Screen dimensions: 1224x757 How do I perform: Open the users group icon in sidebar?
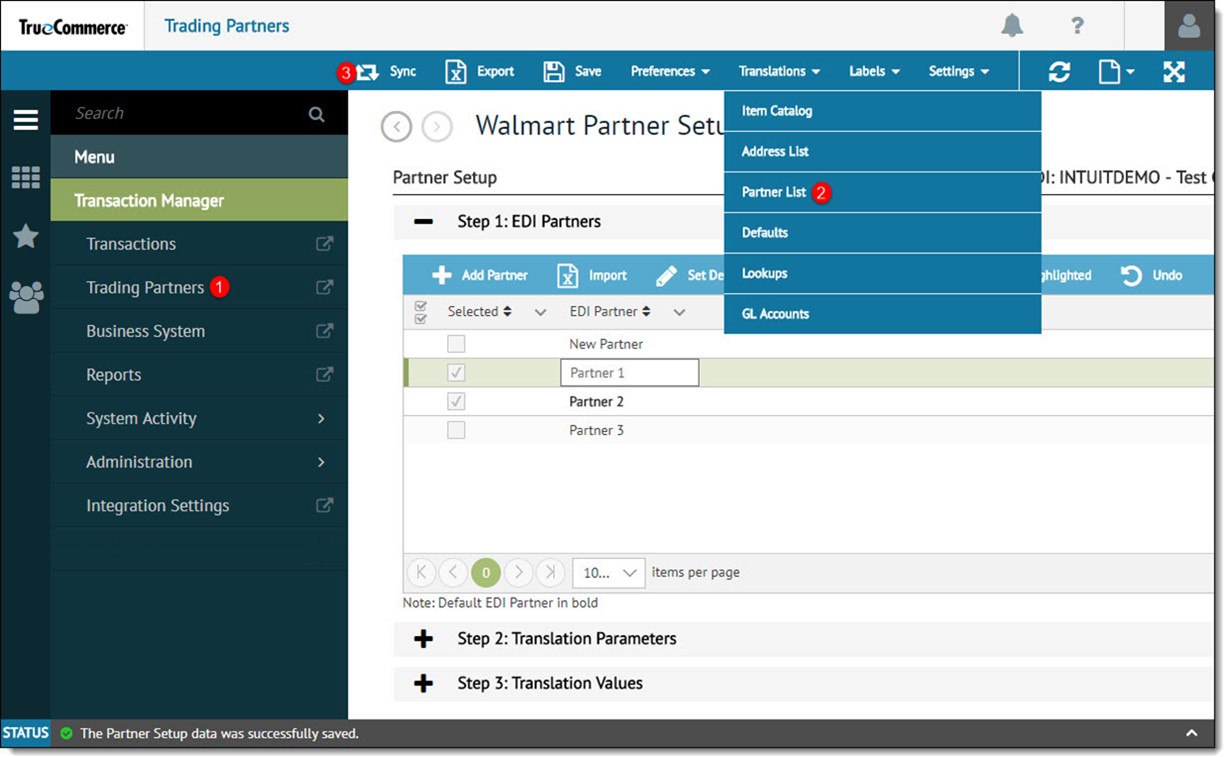pyautogui.click(x=25, y=296)
